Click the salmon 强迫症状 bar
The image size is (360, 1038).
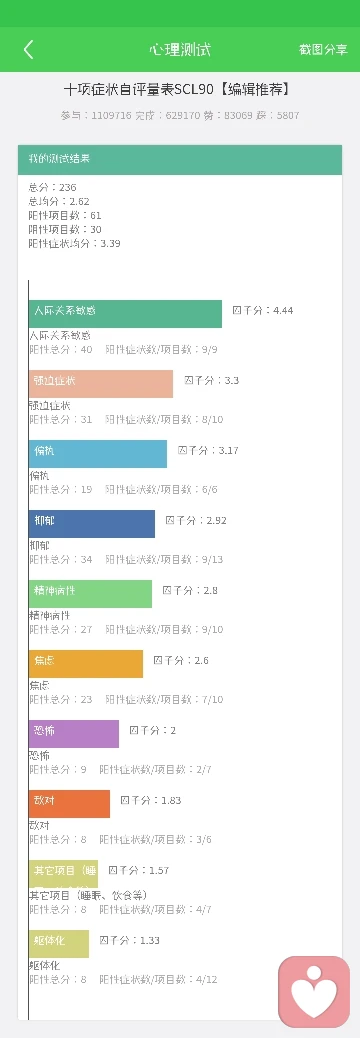point(101,384)
